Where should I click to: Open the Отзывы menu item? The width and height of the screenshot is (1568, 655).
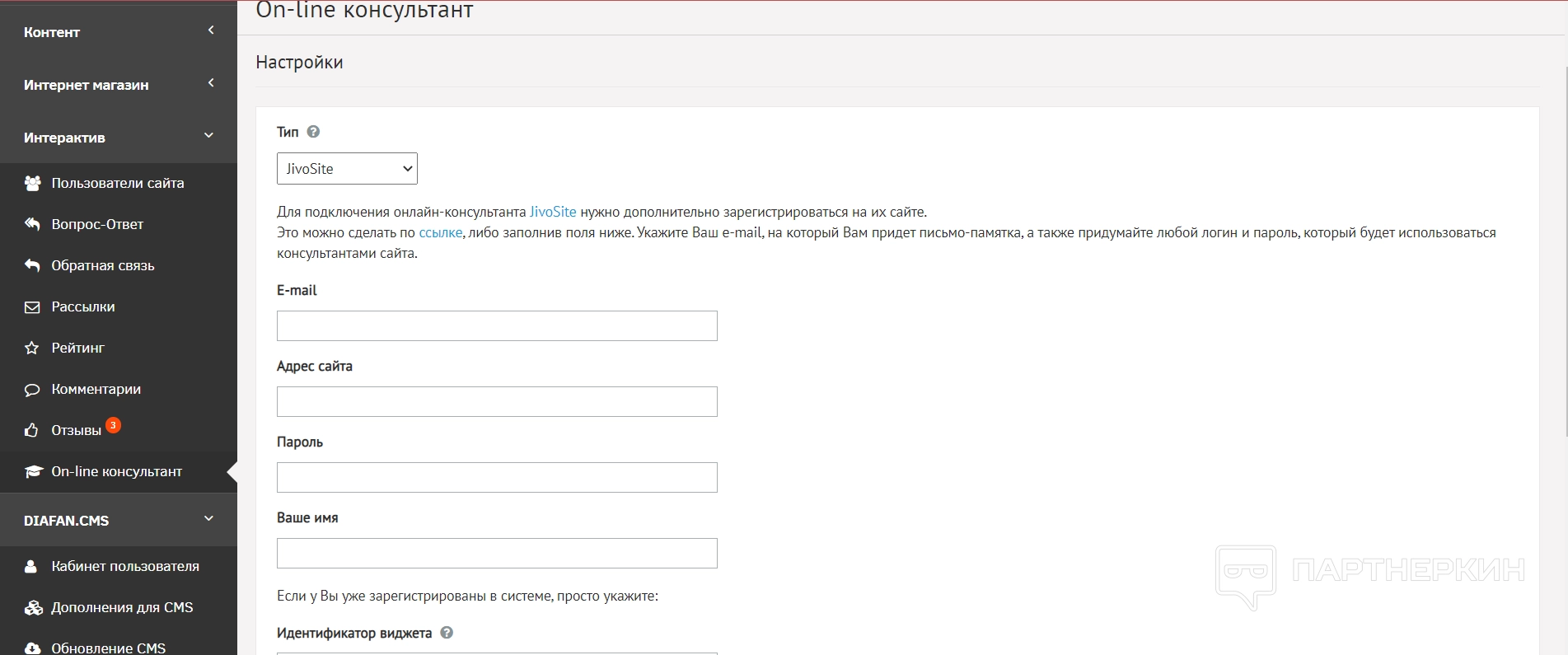[119, 430]
